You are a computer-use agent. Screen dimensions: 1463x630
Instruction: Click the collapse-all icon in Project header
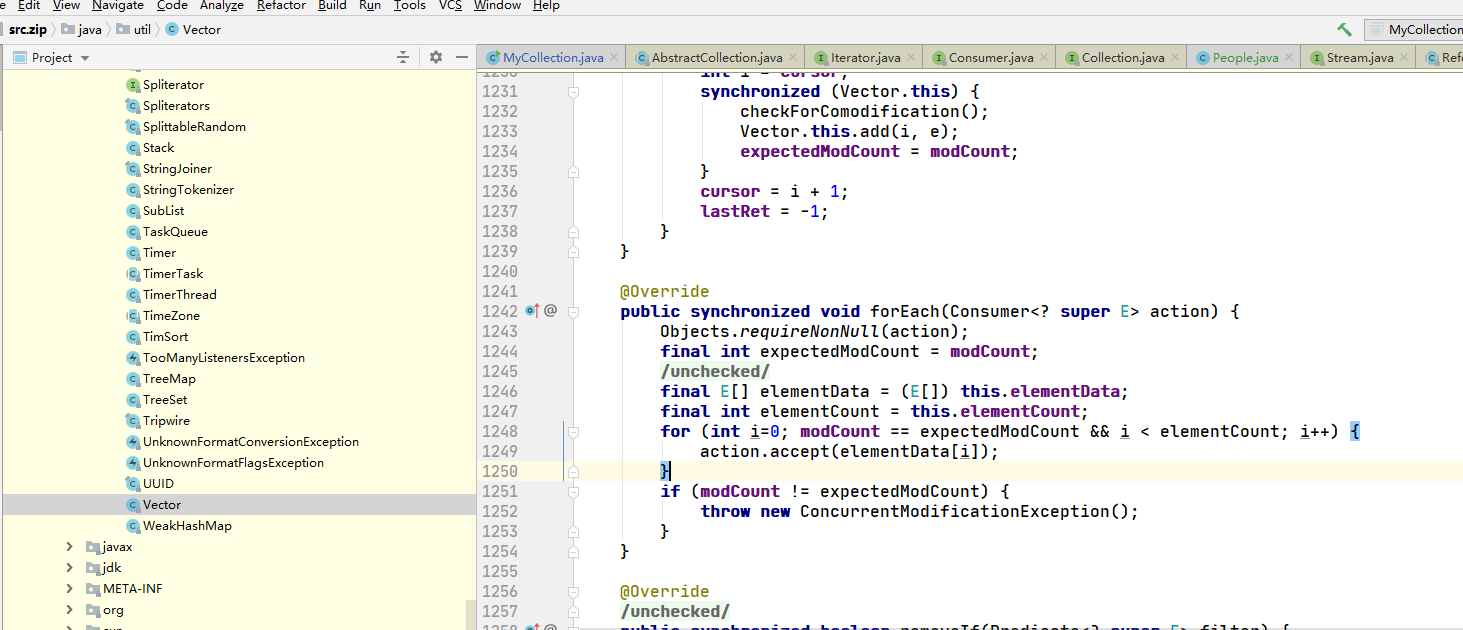click(x=403, y=57)
